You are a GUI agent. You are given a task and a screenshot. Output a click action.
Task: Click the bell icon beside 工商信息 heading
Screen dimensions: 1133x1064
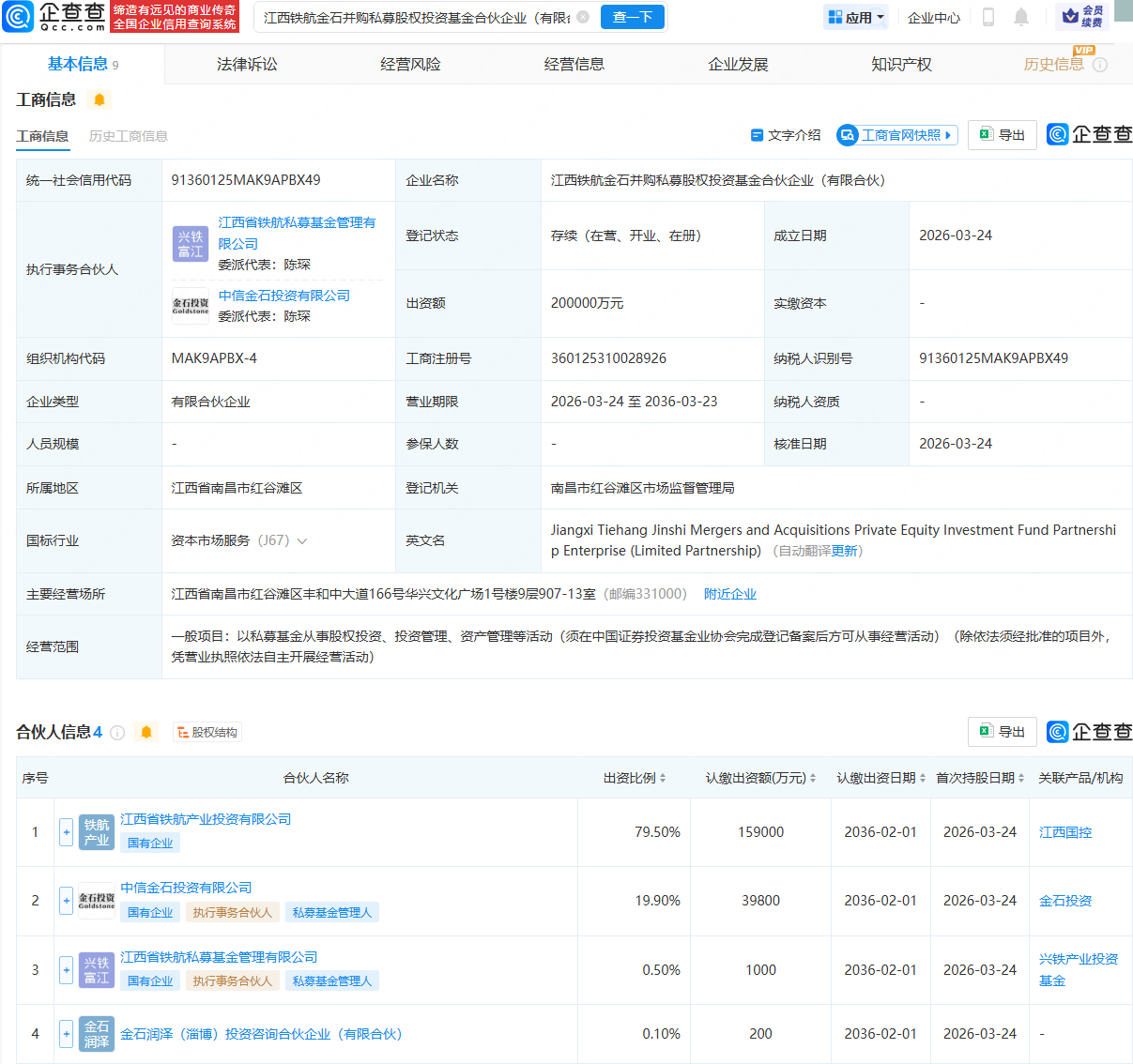click(99, 99)
